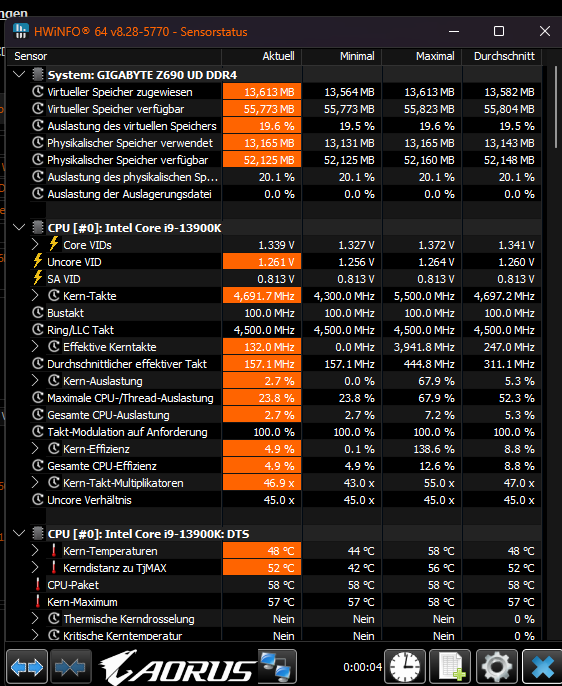Expand the Kerndistanz zu TjMAX row
Image resolution: width=562 pixels, height=686 pixels.
point(35,567)
